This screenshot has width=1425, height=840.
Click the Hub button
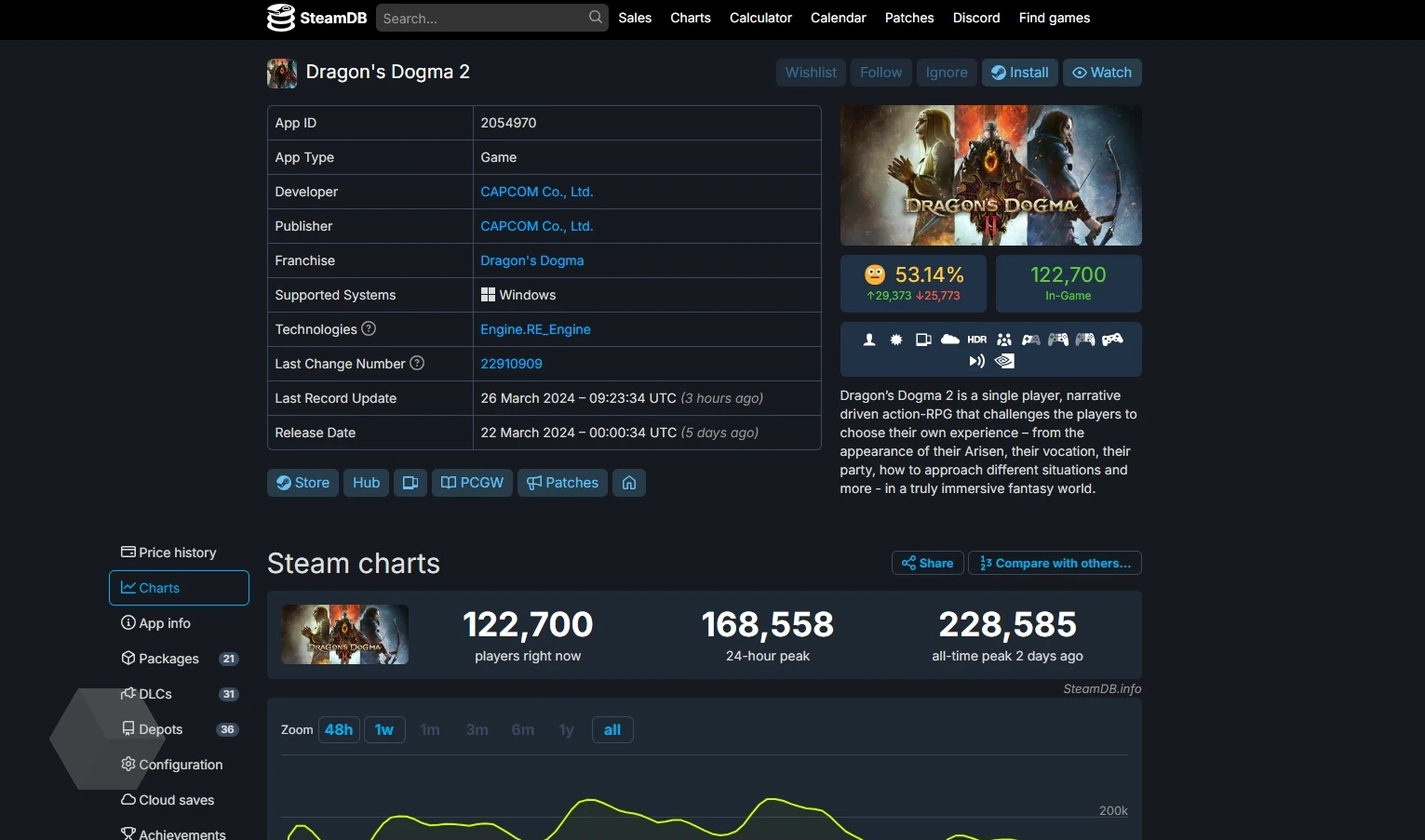click(x=366, y=483)
